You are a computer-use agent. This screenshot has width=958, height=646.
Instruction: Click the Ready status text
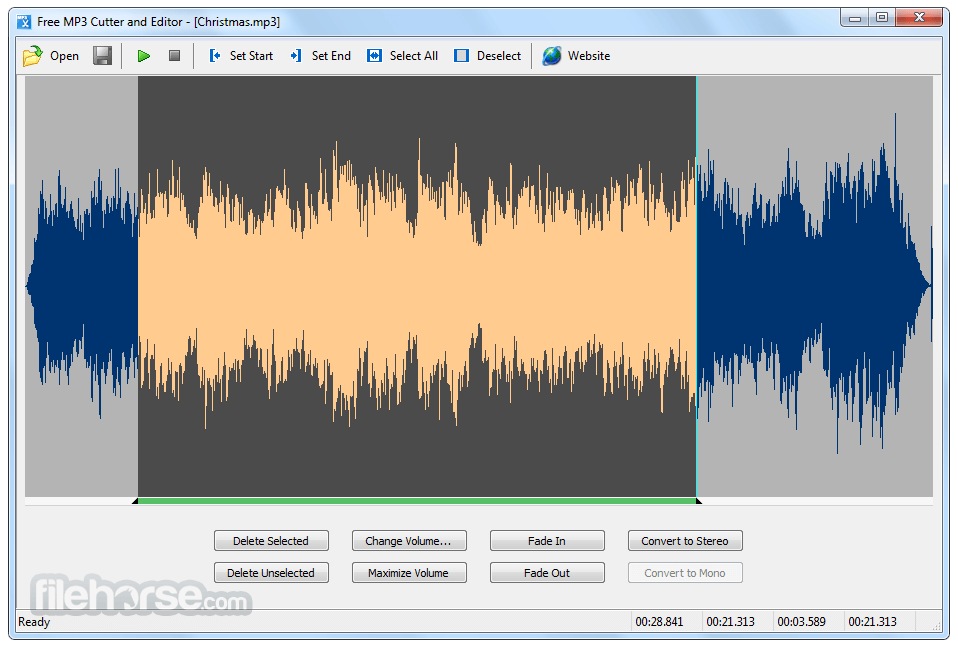[34, 622]
